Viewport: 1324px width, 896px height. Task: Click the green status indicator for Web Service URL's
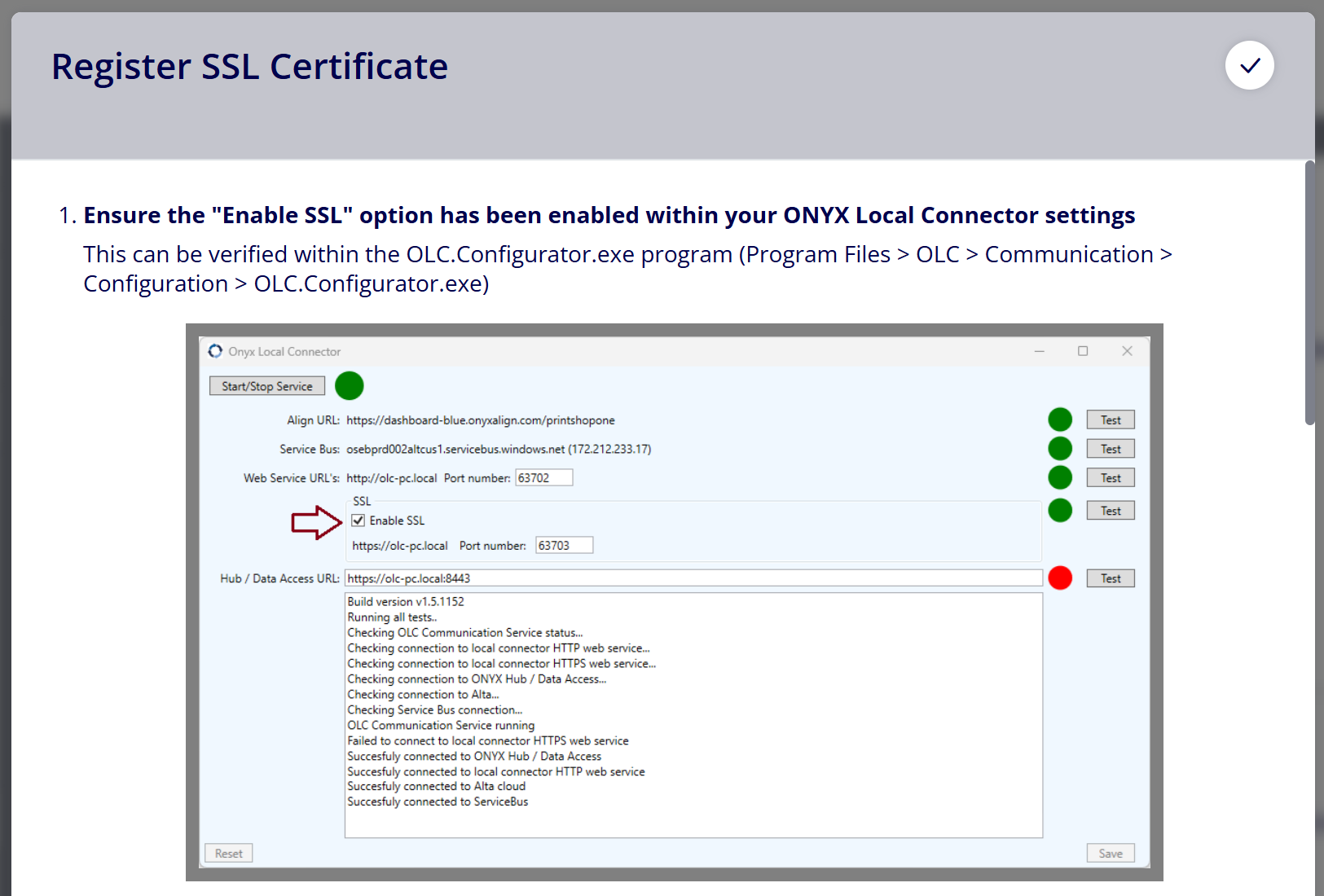point(1060,477)
